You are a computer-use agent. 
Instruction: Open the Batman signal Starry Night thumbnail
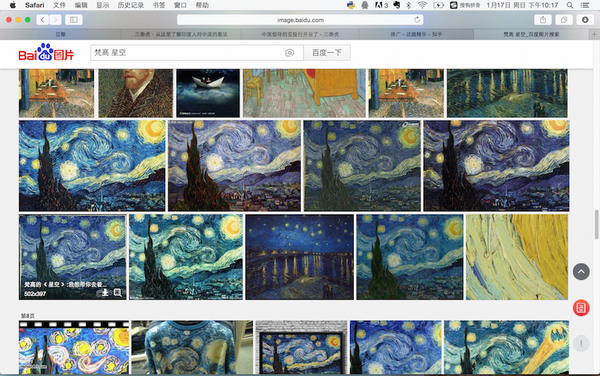[x=506, y=347]
